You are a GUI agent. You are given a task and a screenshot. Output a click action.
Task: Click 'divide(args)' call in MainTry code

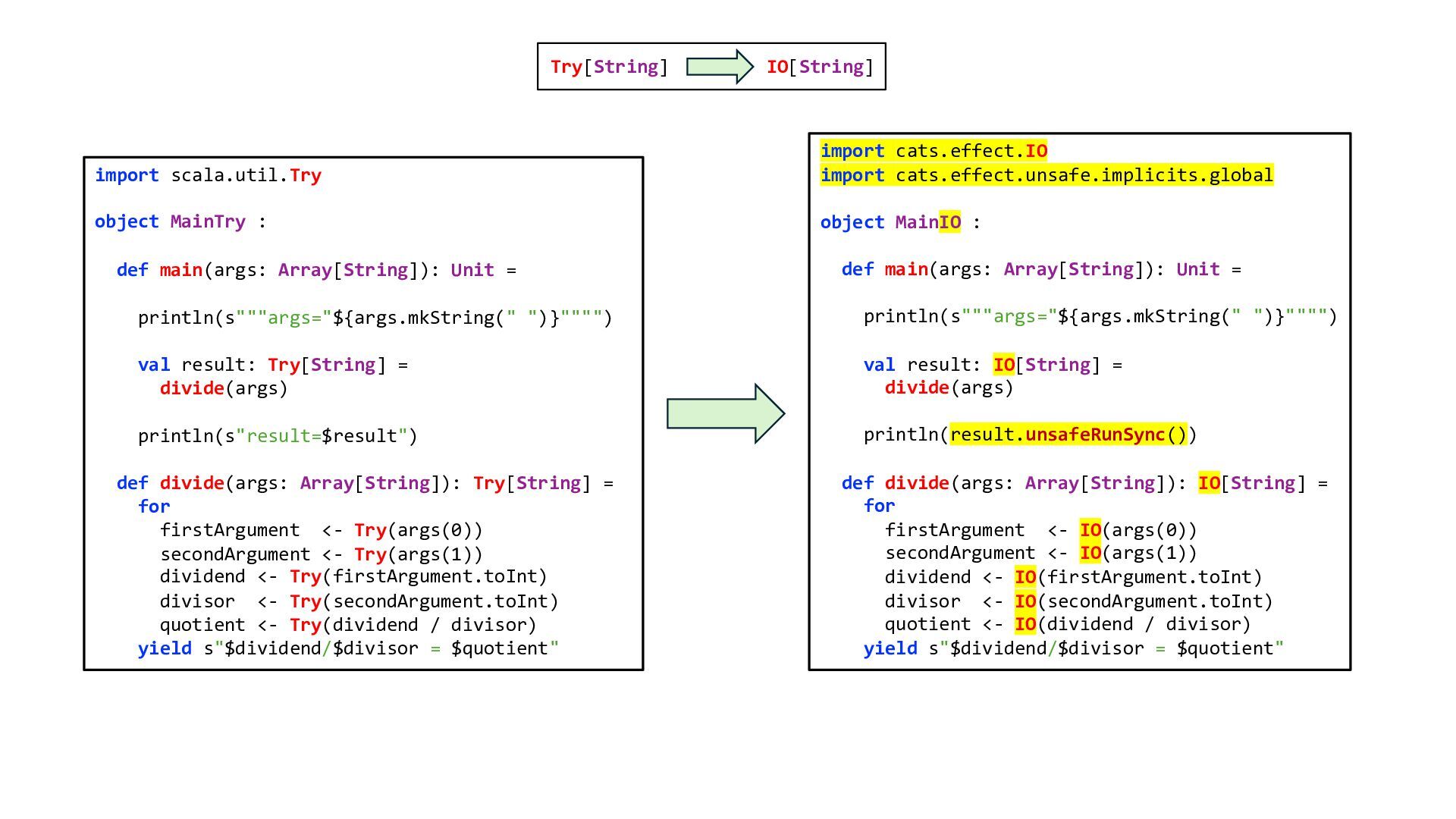pos(224,388)
